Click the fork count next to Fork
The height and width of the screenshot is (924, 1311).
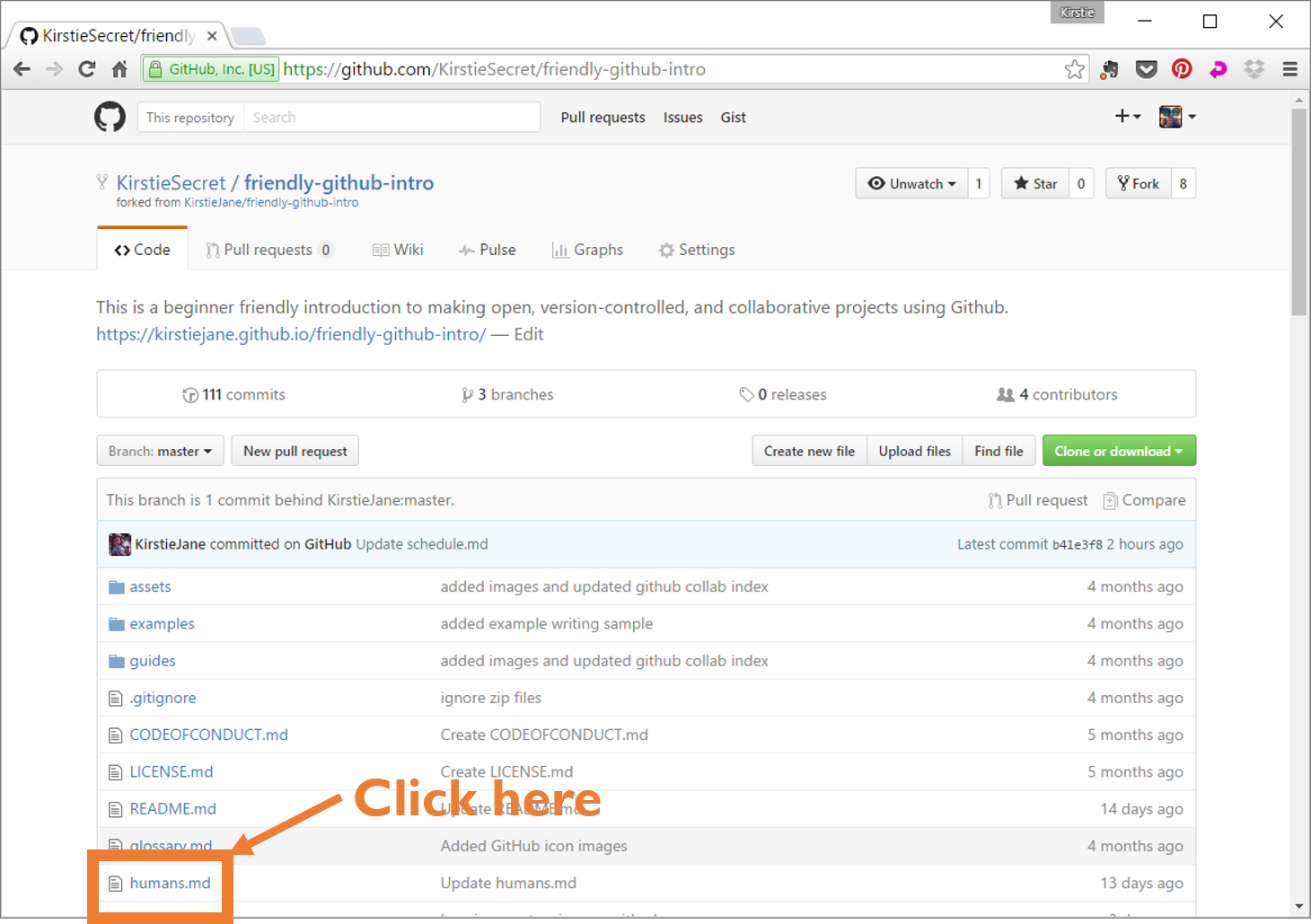point(1183,184)
